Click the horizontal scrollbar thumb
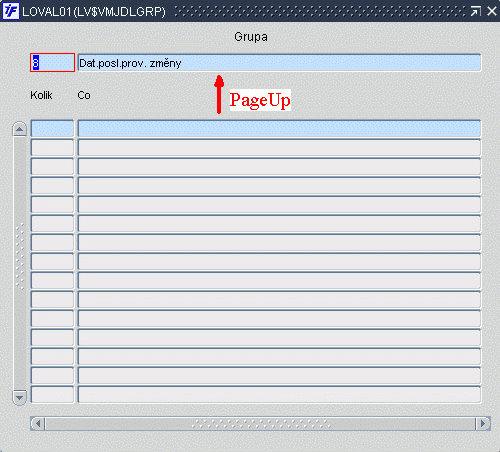The image size is (500, 452). click(x=261, y=424)
